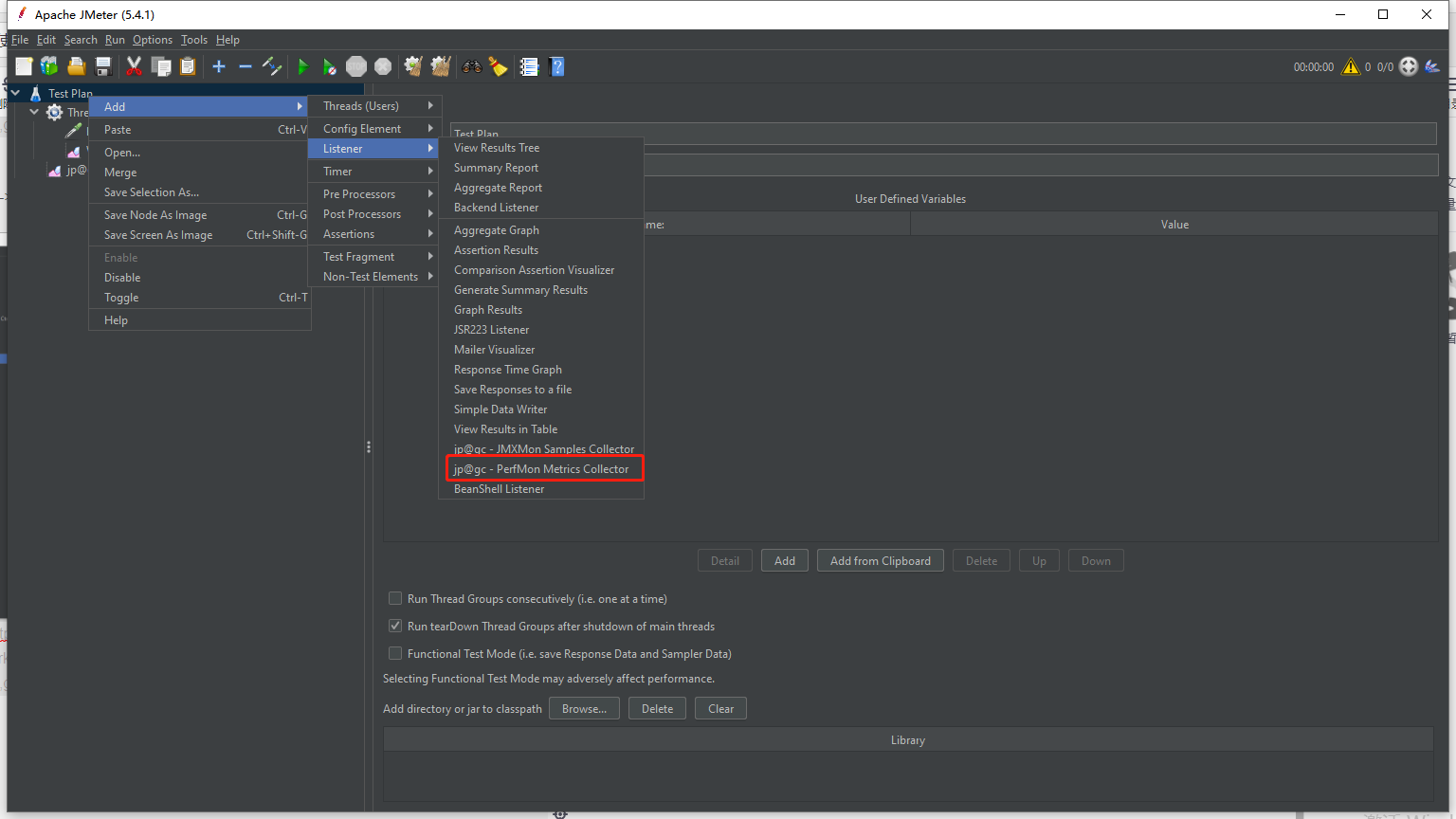Viewport: 1456px width, 819px height.
Task: Expand the Config Element submenu
Action: [375, 128]
